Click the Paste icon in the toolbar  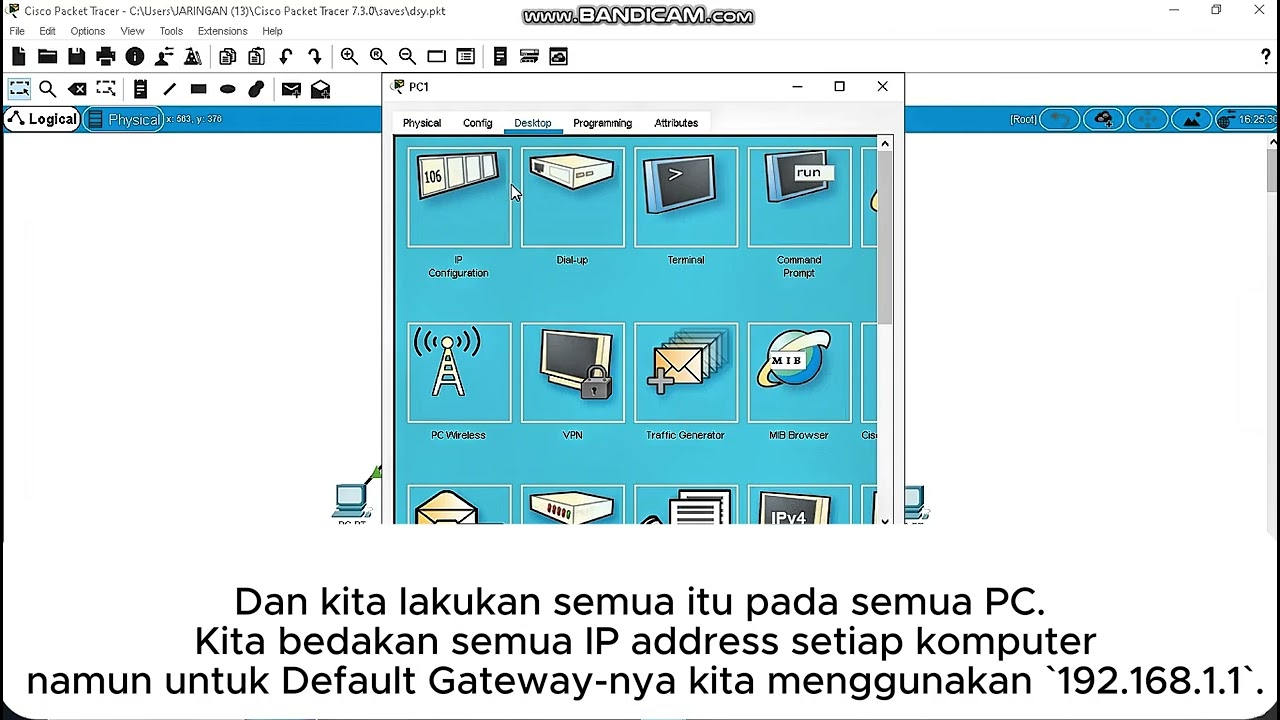(257, 57)
